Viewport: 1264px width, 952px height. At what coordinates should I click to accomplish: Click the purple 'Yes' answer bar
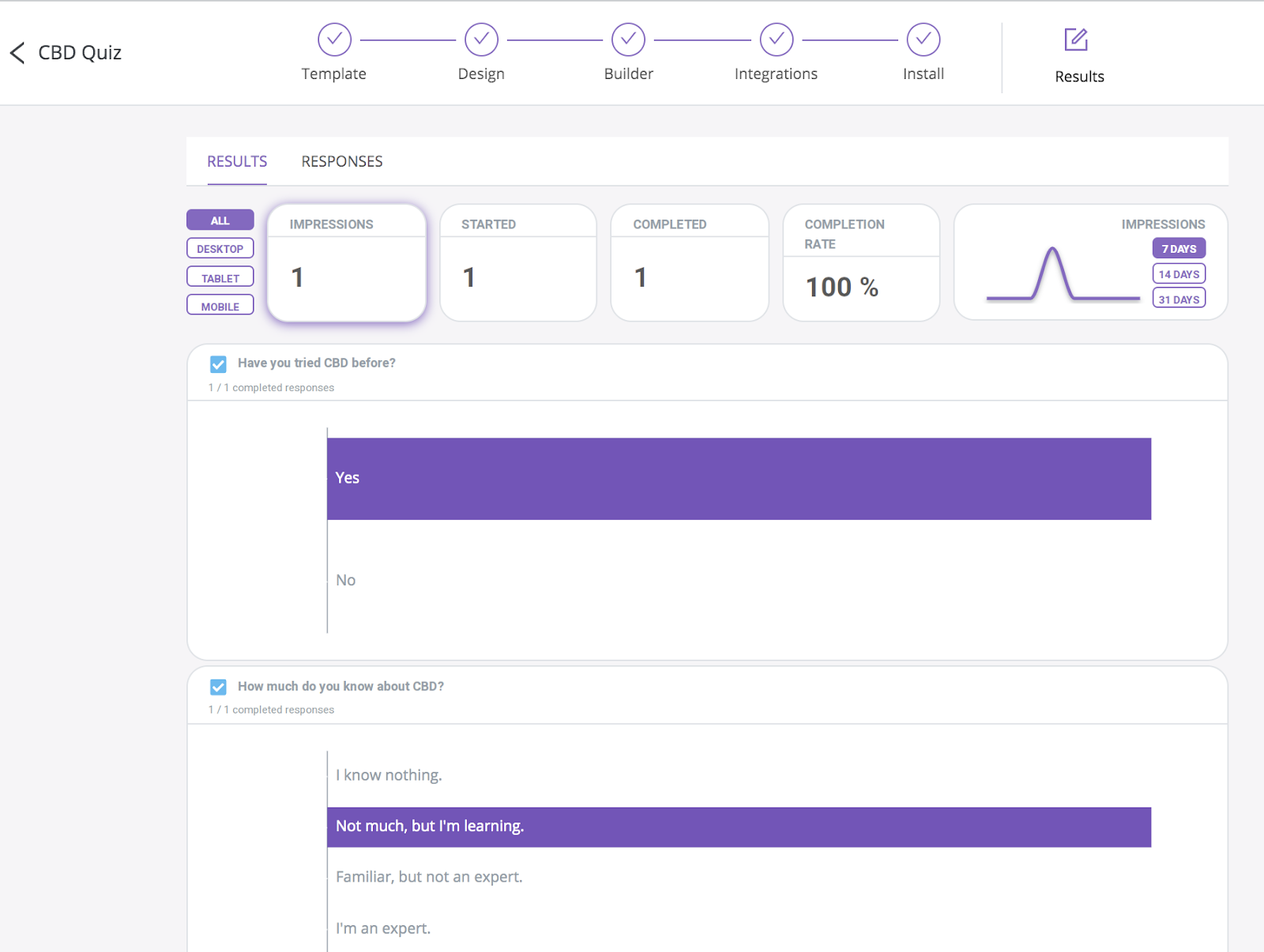739,479
